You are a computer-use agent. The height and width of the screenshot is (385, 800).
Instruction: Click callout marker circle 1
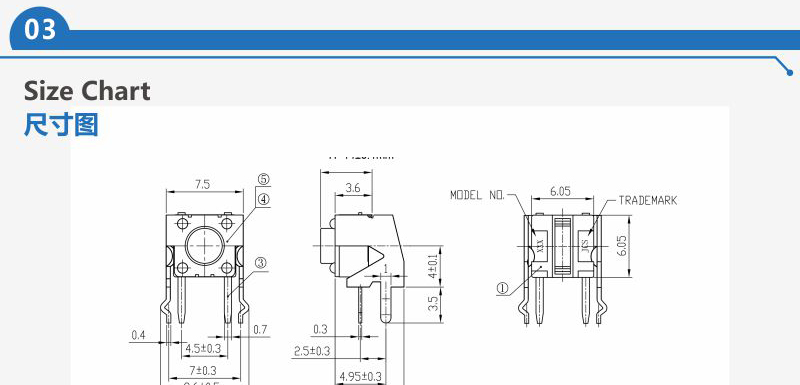click(503, 289)
